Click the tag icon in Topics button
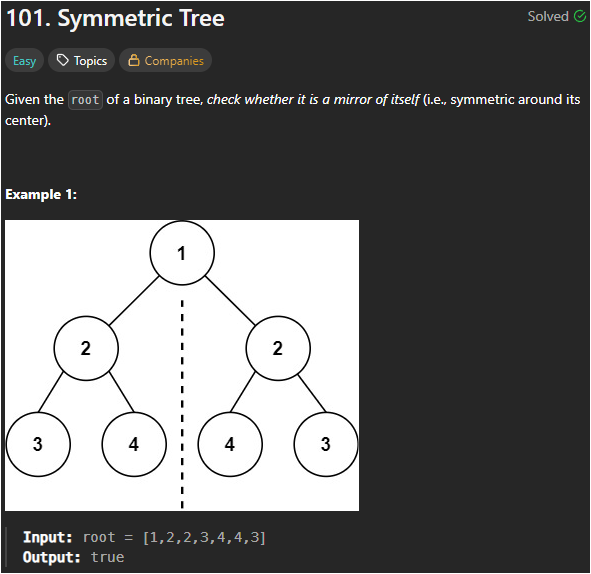The width and height of the screenshot is (591, 574). pos(62,60)
